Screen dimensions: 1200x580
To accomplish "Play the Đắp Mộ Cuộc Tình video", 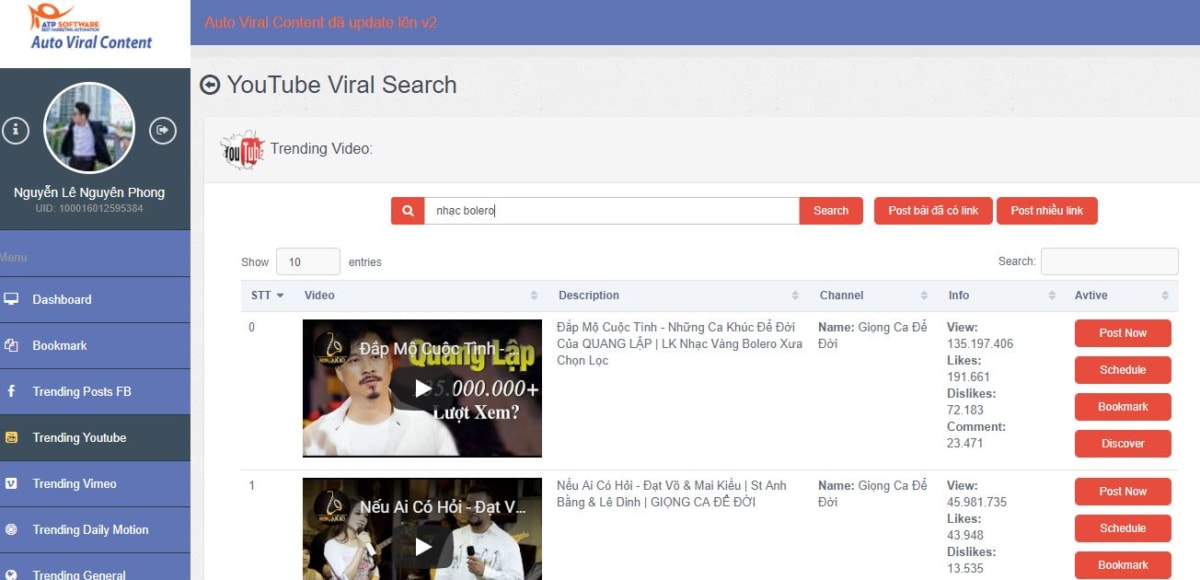I will (x=423, y=388).
